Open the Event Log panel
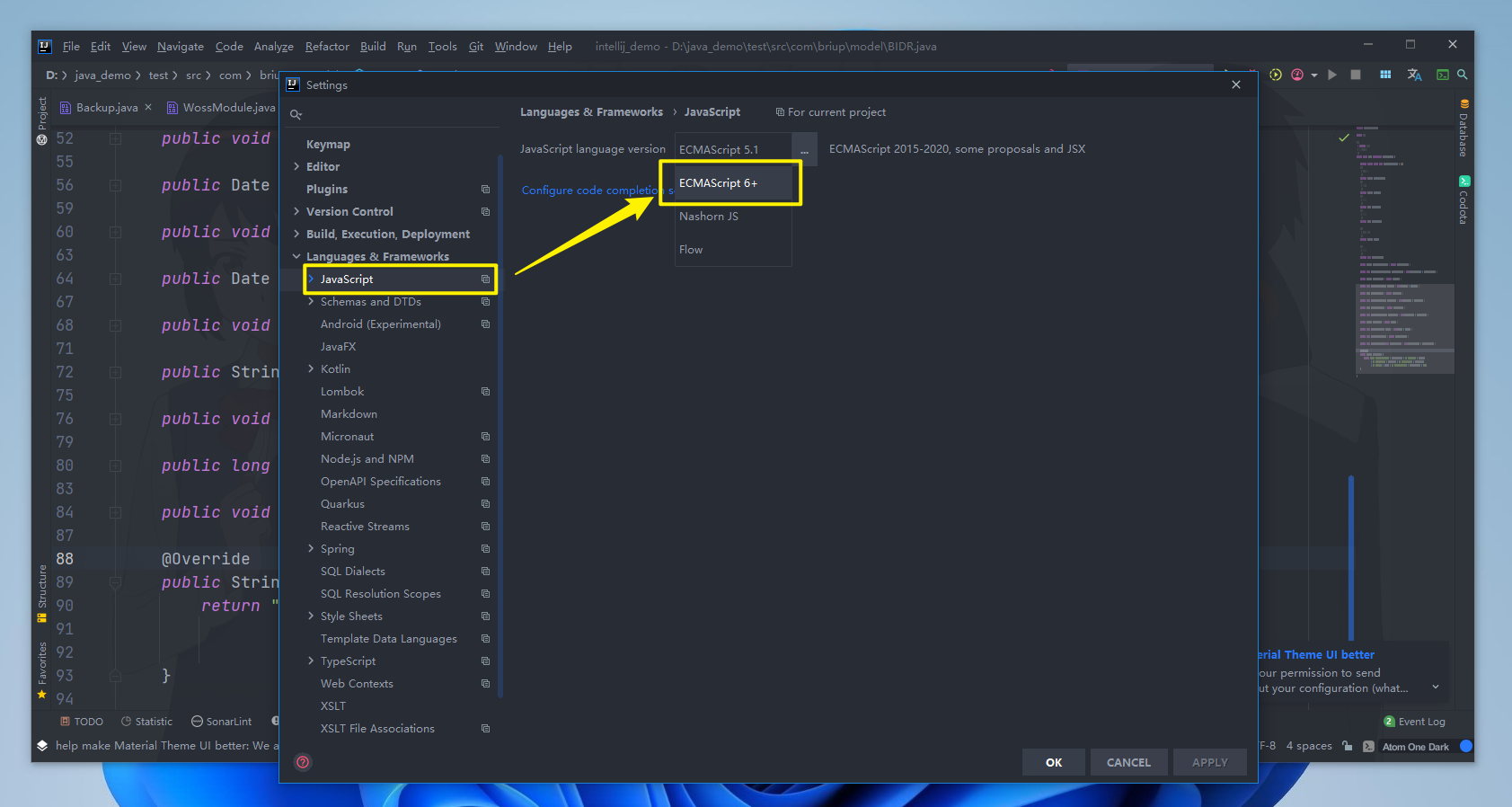This screenshot has width=1512, height=807. (x=1415, y=722)
